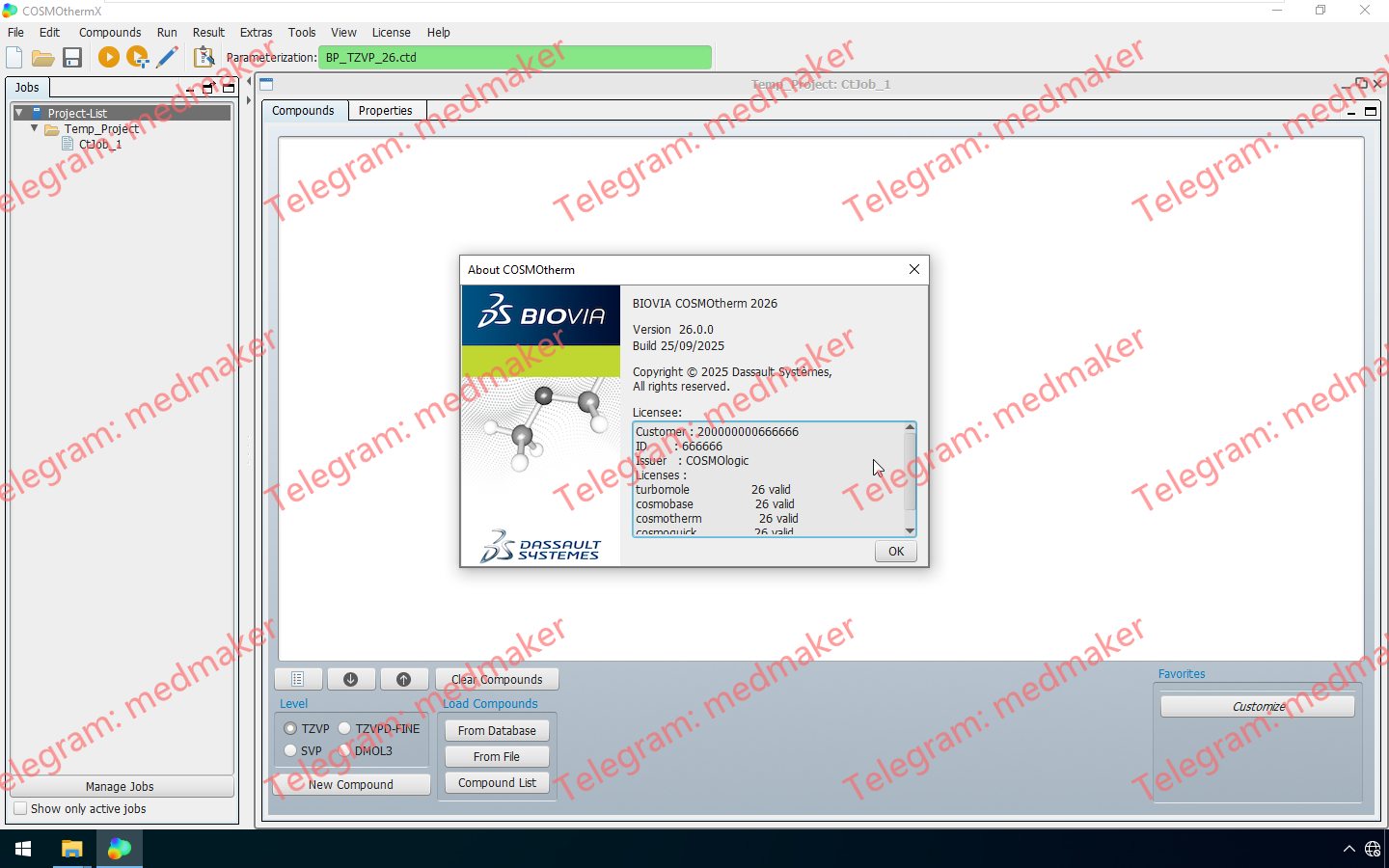Click the Project-List blue book icon

(x=37, y=113)
